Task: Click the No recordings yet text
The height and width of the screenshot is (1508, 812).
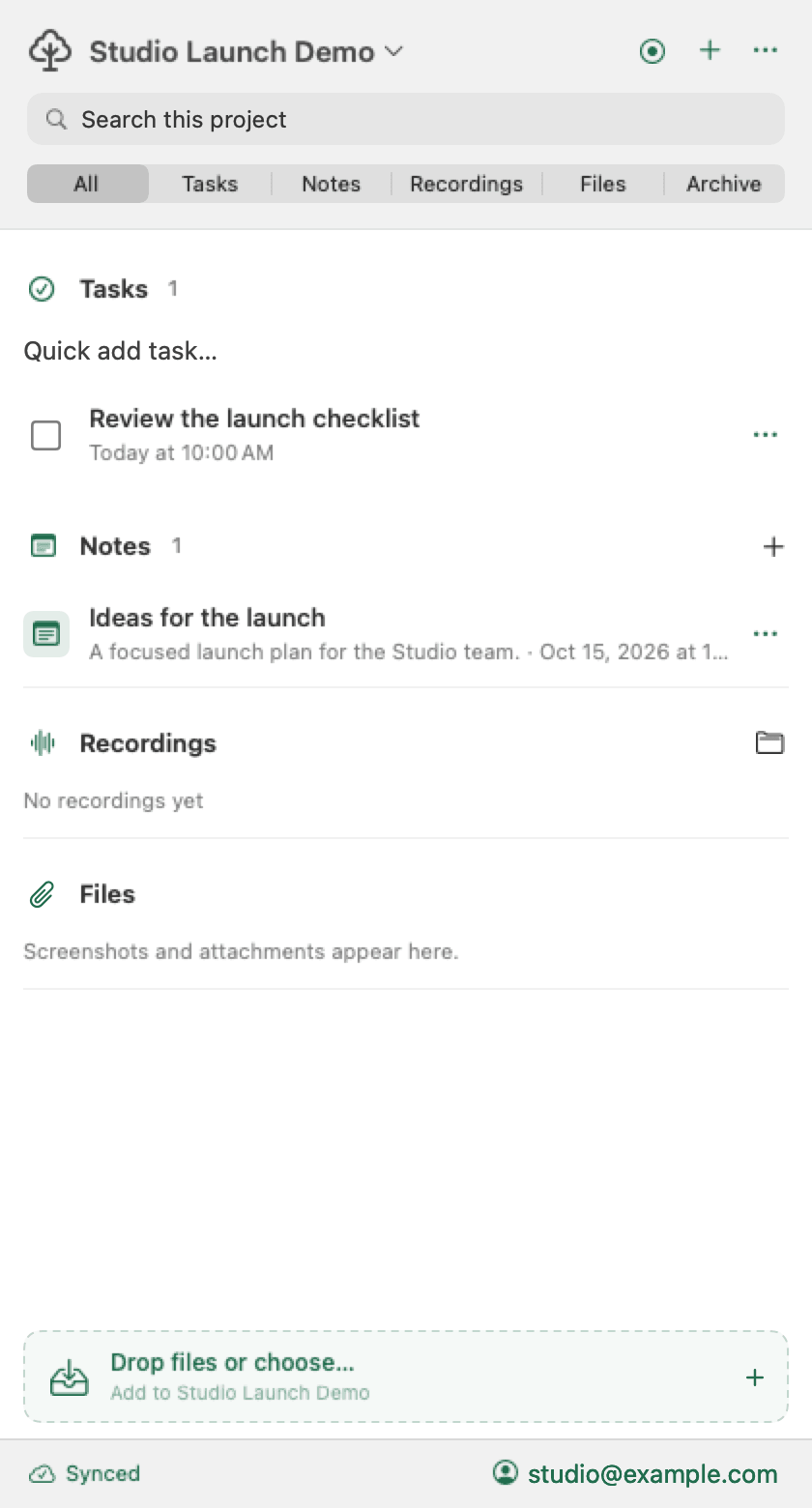Action: [113, 800]
